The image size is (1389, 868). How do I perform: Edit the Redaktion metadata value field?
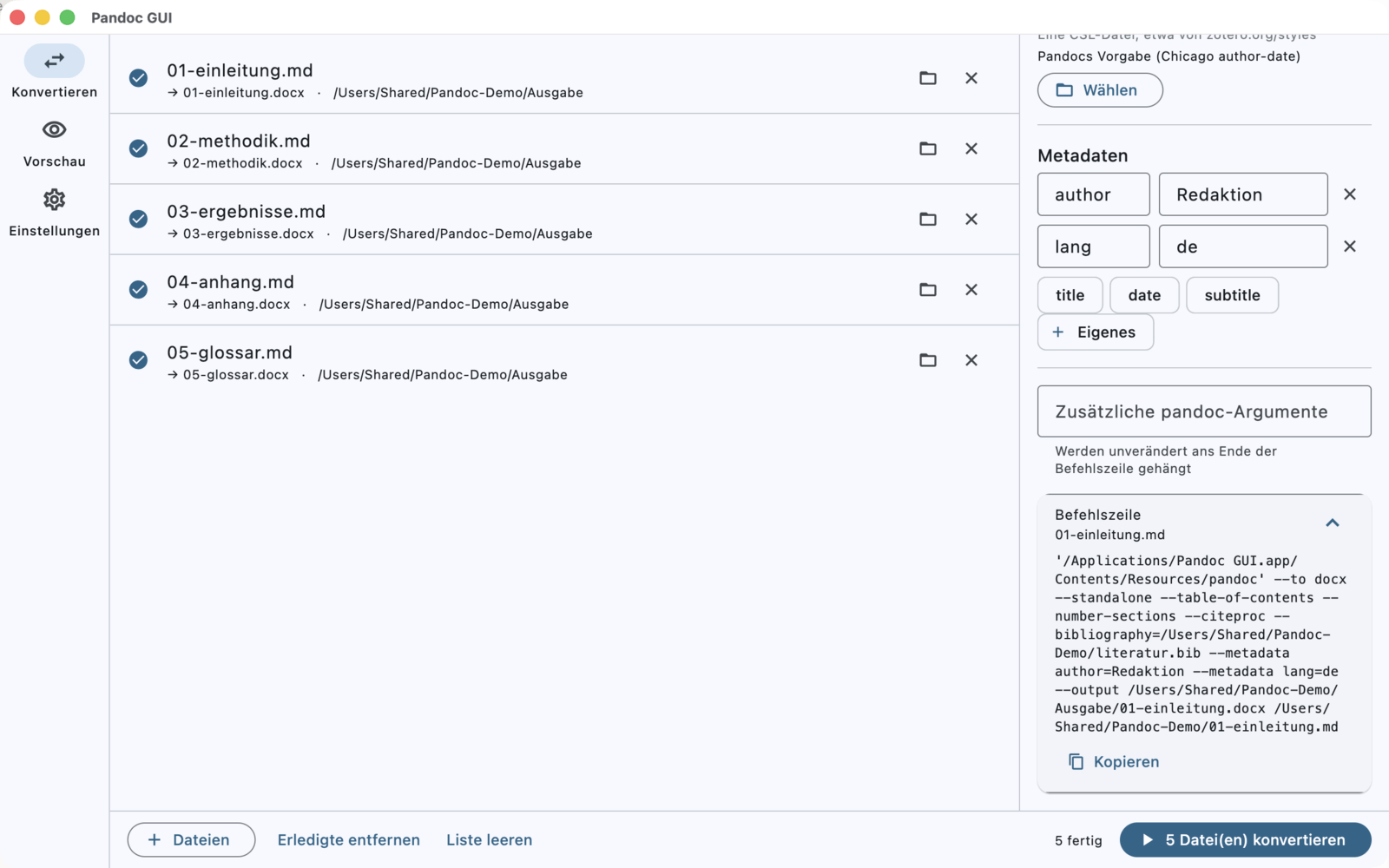1243,194
